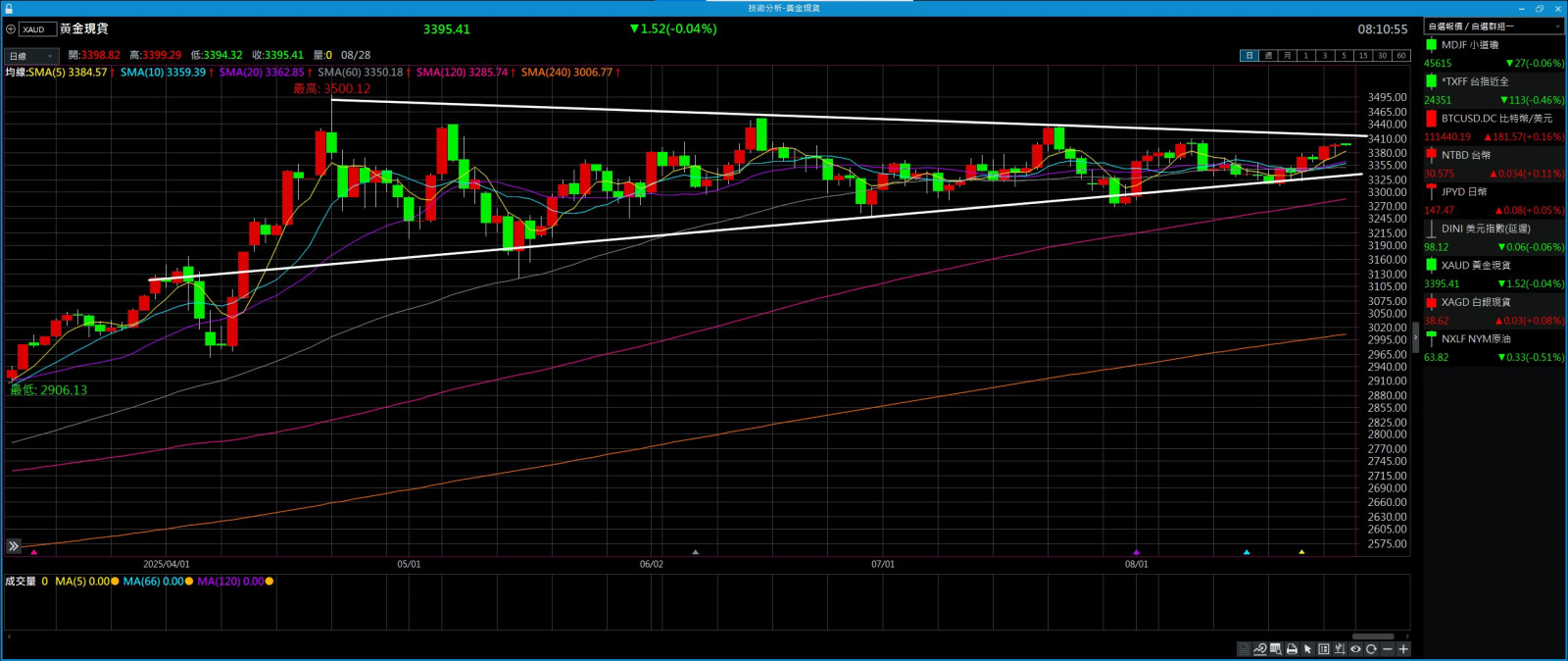Click the 最高: 3500.12 high price annotation

[x=332, y=88]
